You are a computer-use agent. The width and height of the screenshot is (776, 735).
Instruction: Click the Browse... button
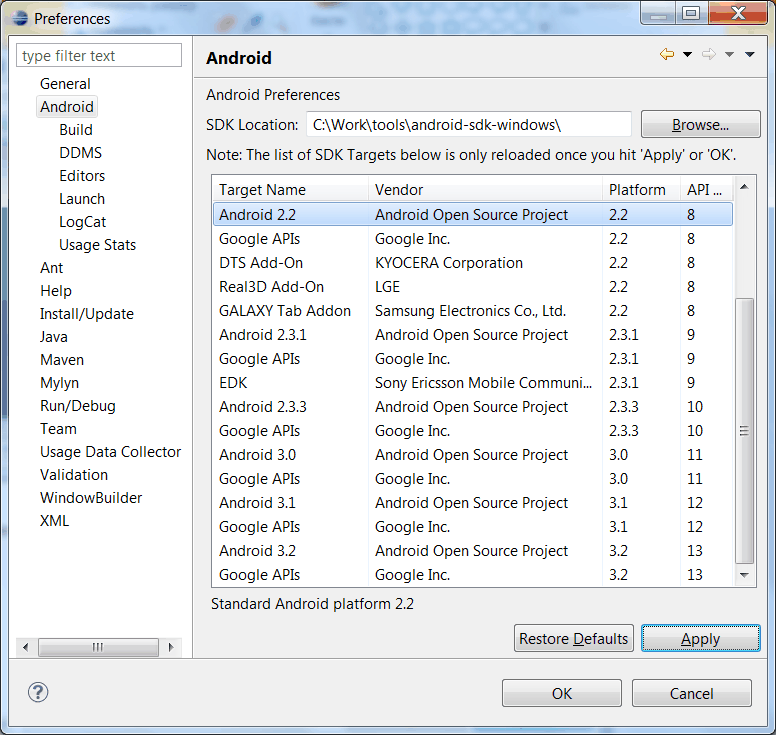point(700,124)
